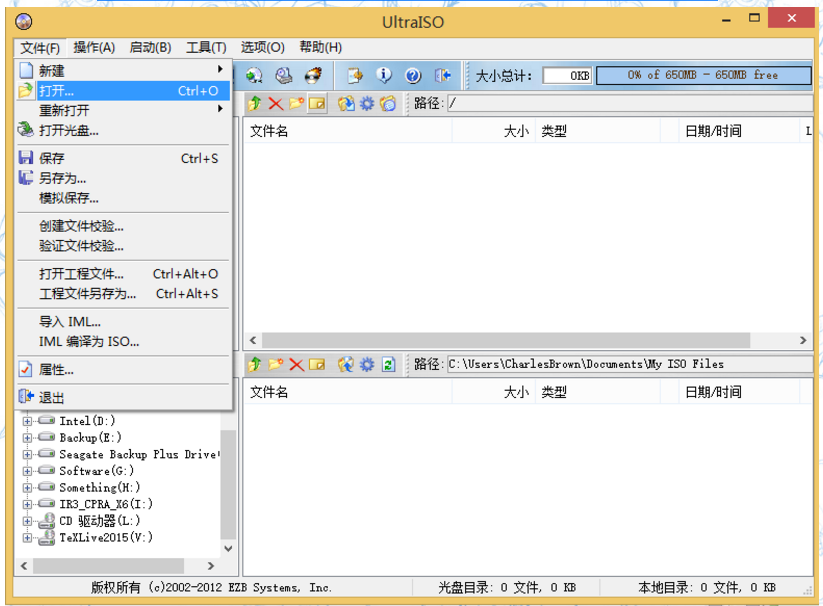This screenshot has height=606, width=823.
Task: Click drive tree horizontal scrollbar right arrow
Action: pyautogui.click(x=210, y=566)
